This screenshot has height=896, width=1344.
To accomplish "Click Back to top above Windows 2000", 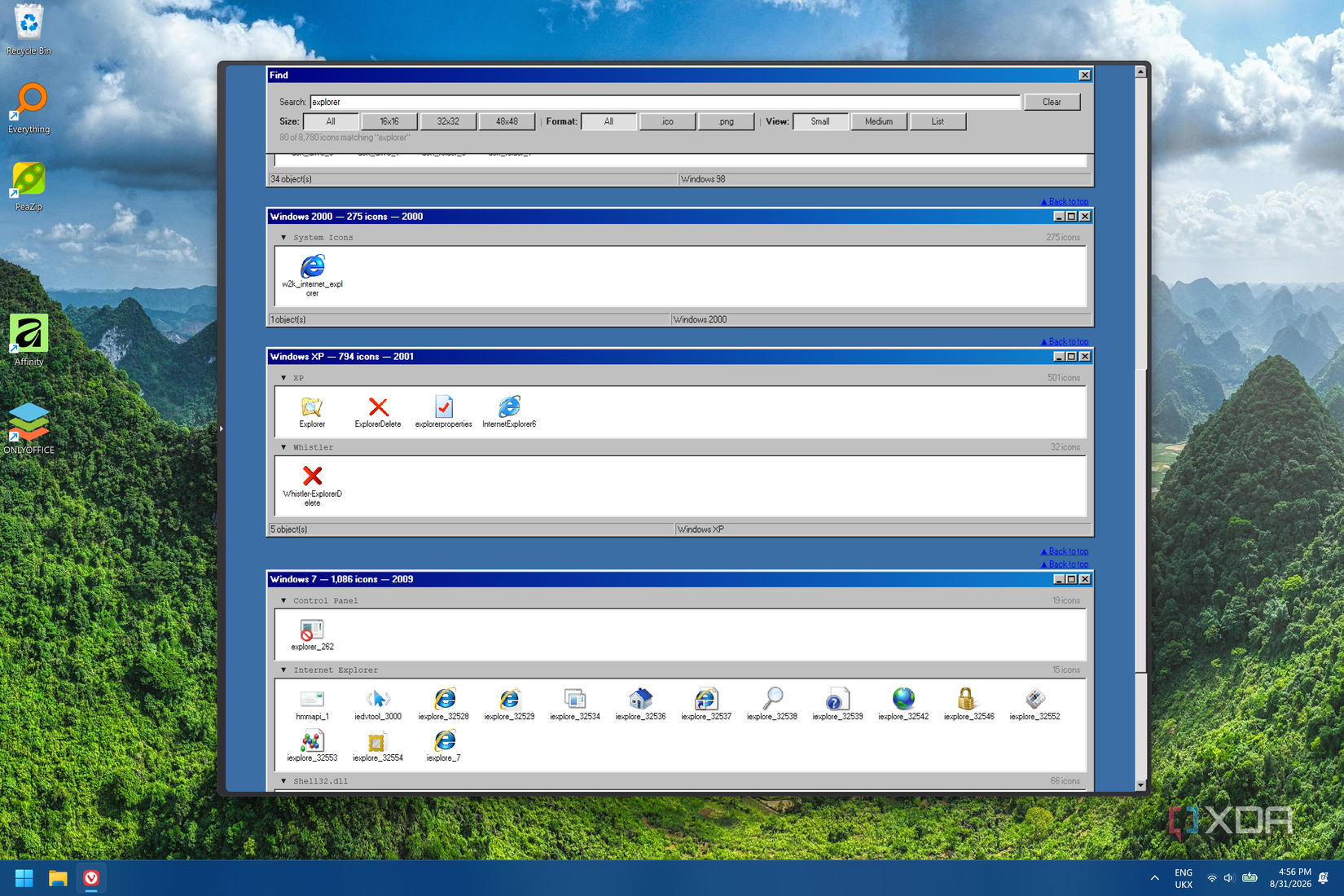I will pyautogui.click(x=1065, y=201).
